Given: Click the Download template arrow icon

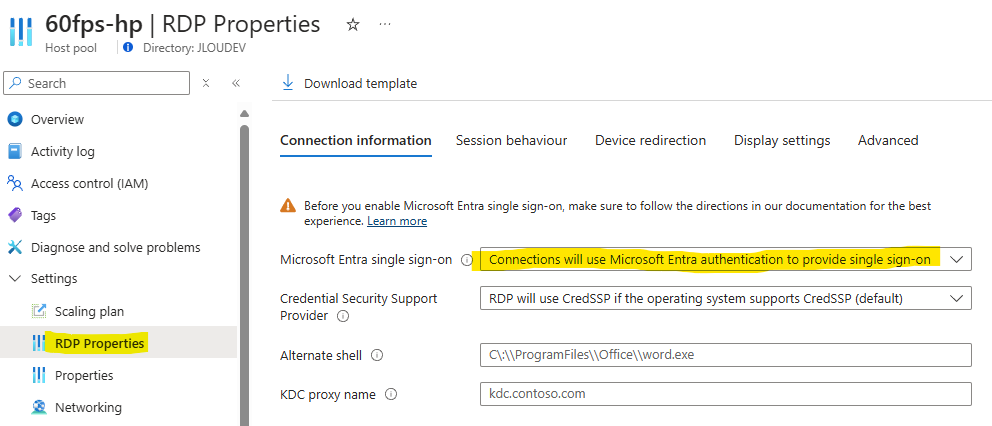Looking at the screenshot, I should (288, 83).
